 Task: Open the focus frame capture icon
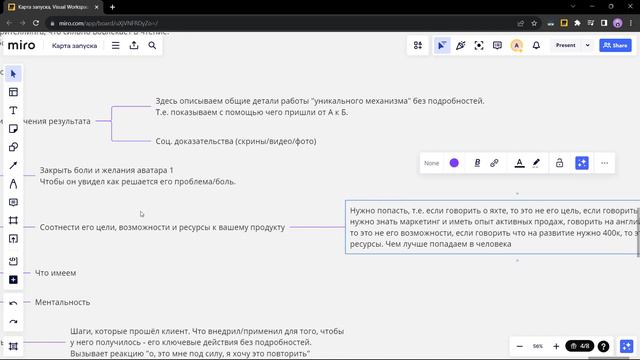click(479, 45)
